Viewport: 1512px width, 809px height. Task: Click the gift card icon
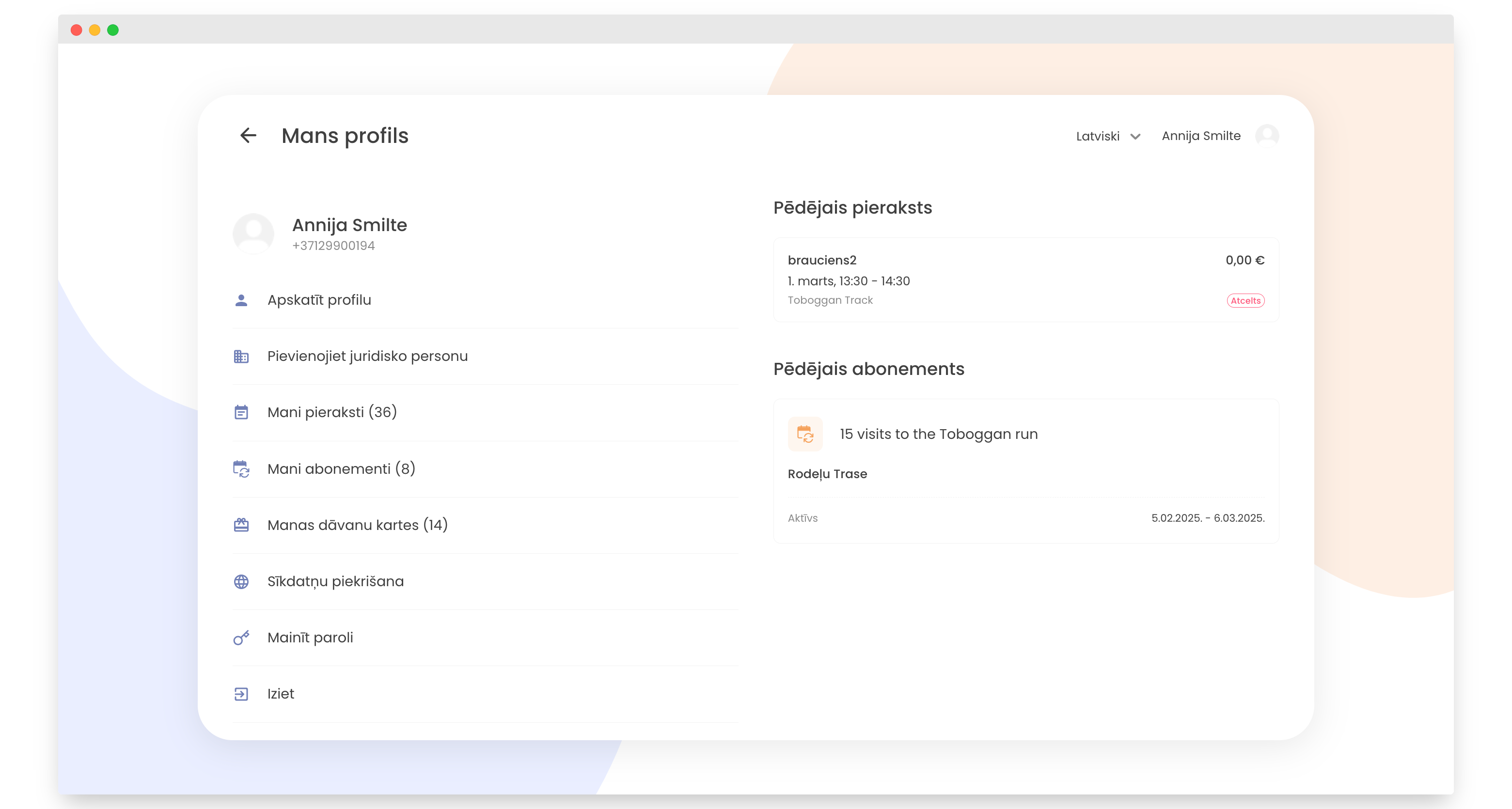[x=241, y=525]
